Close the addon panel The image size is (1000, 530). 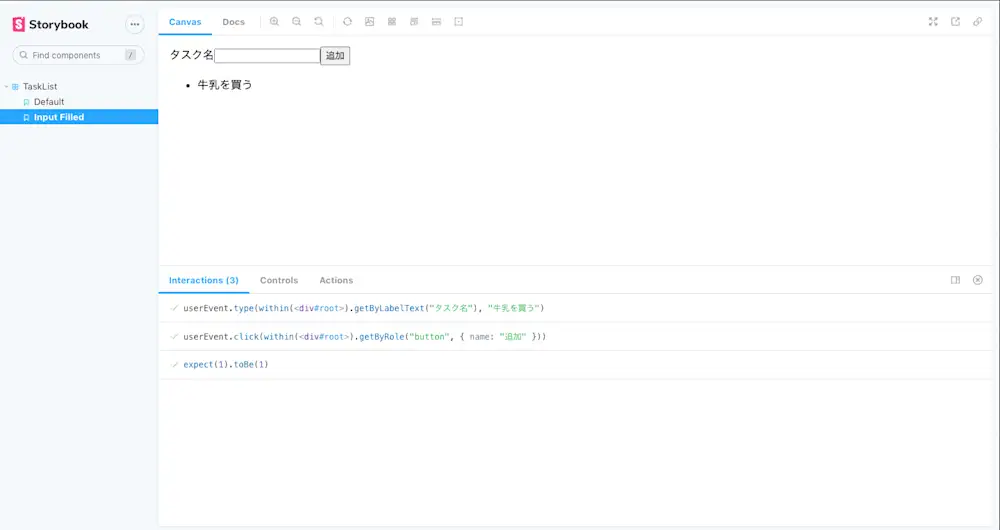978,280
